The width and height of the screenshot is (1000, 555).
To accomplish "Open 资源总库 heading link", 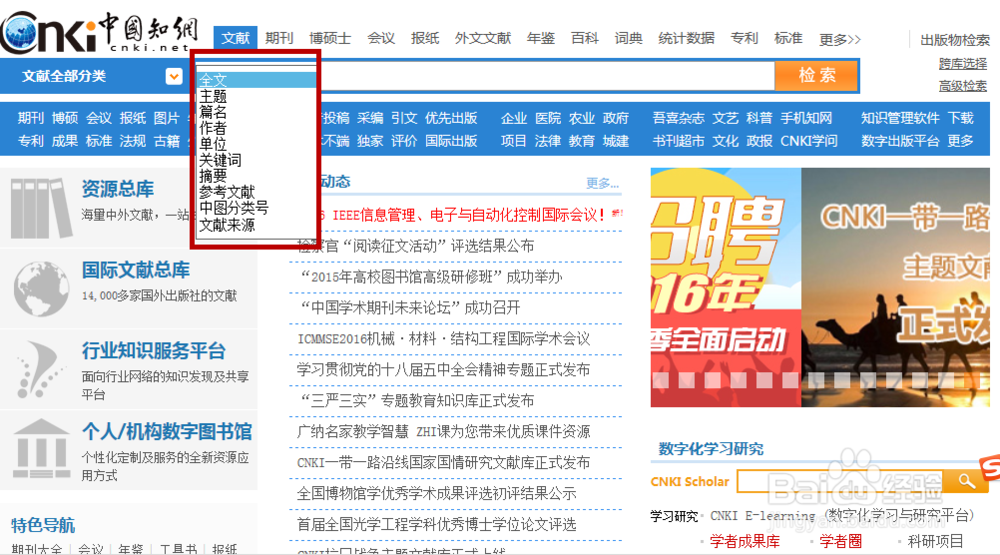I will pos(118,189).
